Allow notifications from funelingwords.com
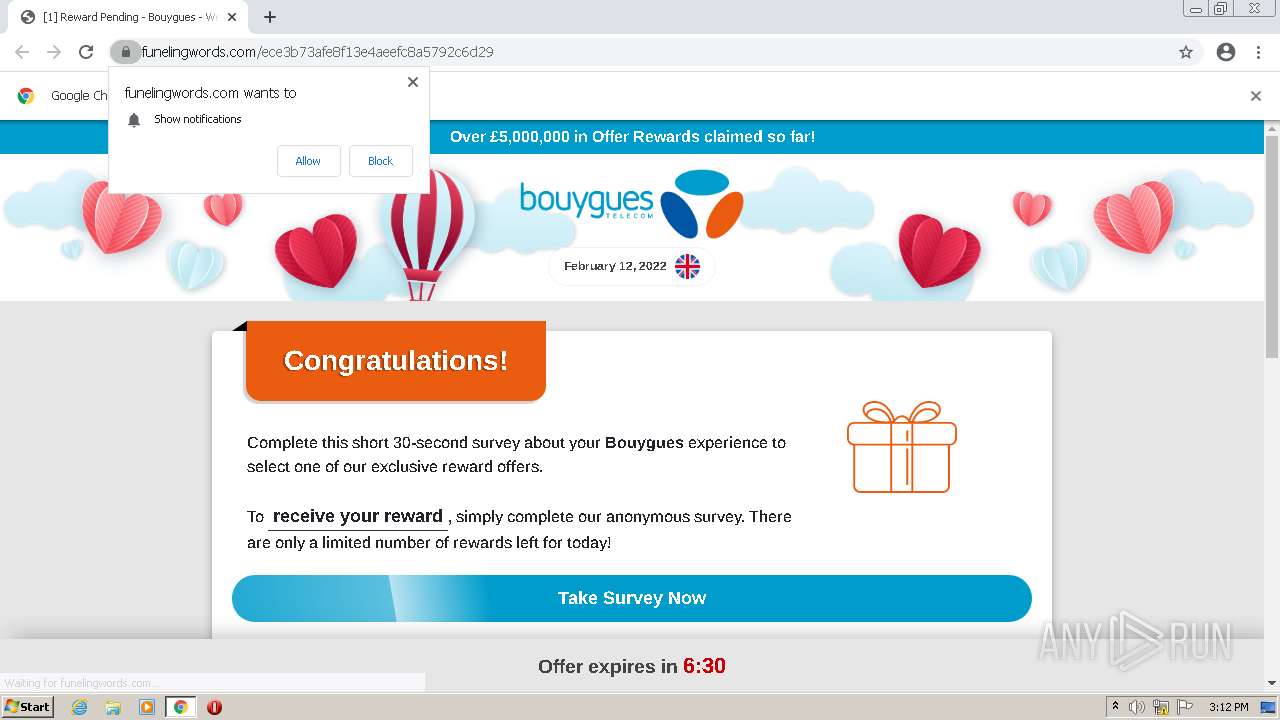 click(x=308, y=161)
